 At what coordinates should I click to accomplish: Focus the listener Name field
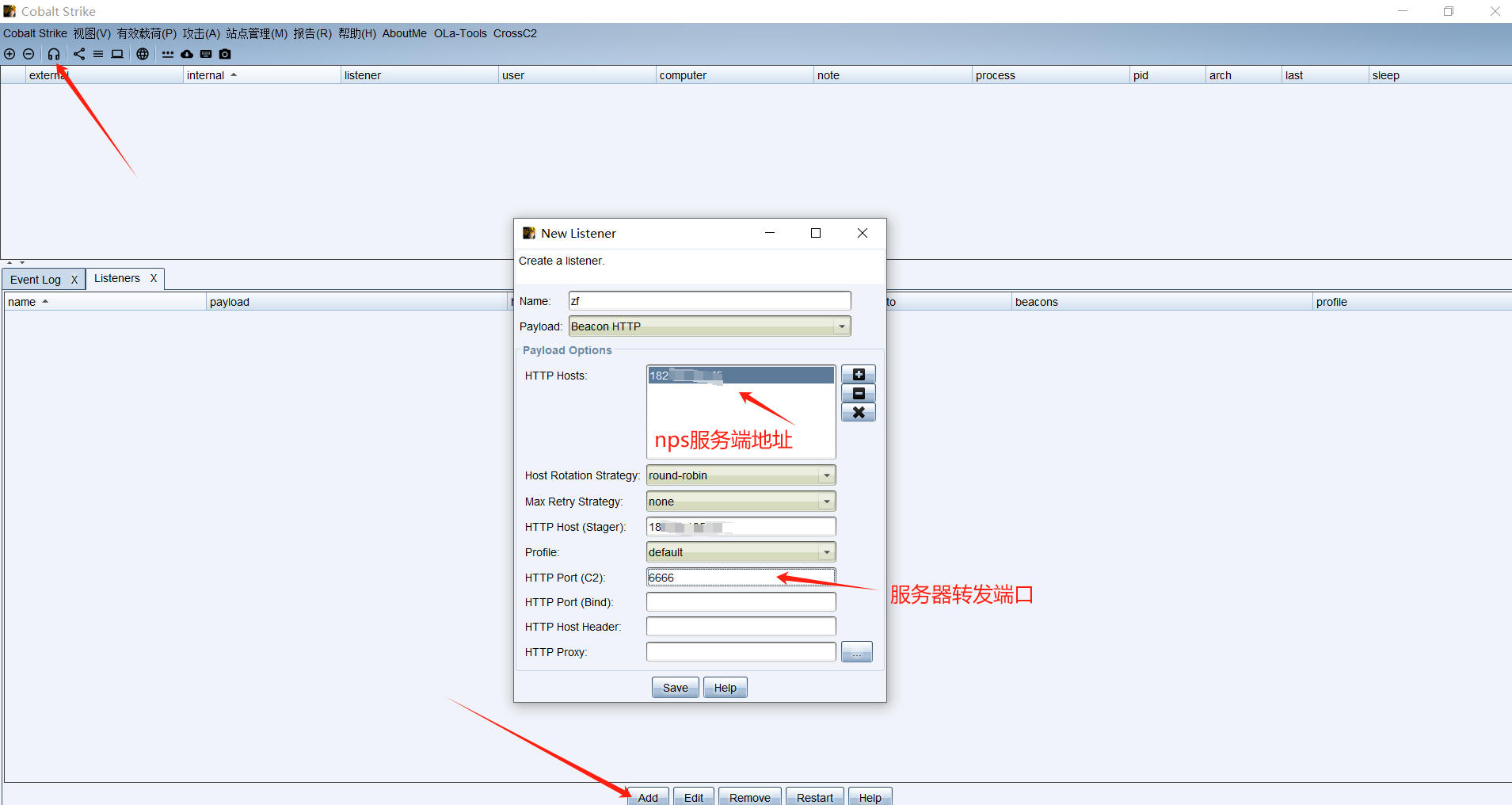click(x=710, y=301)
